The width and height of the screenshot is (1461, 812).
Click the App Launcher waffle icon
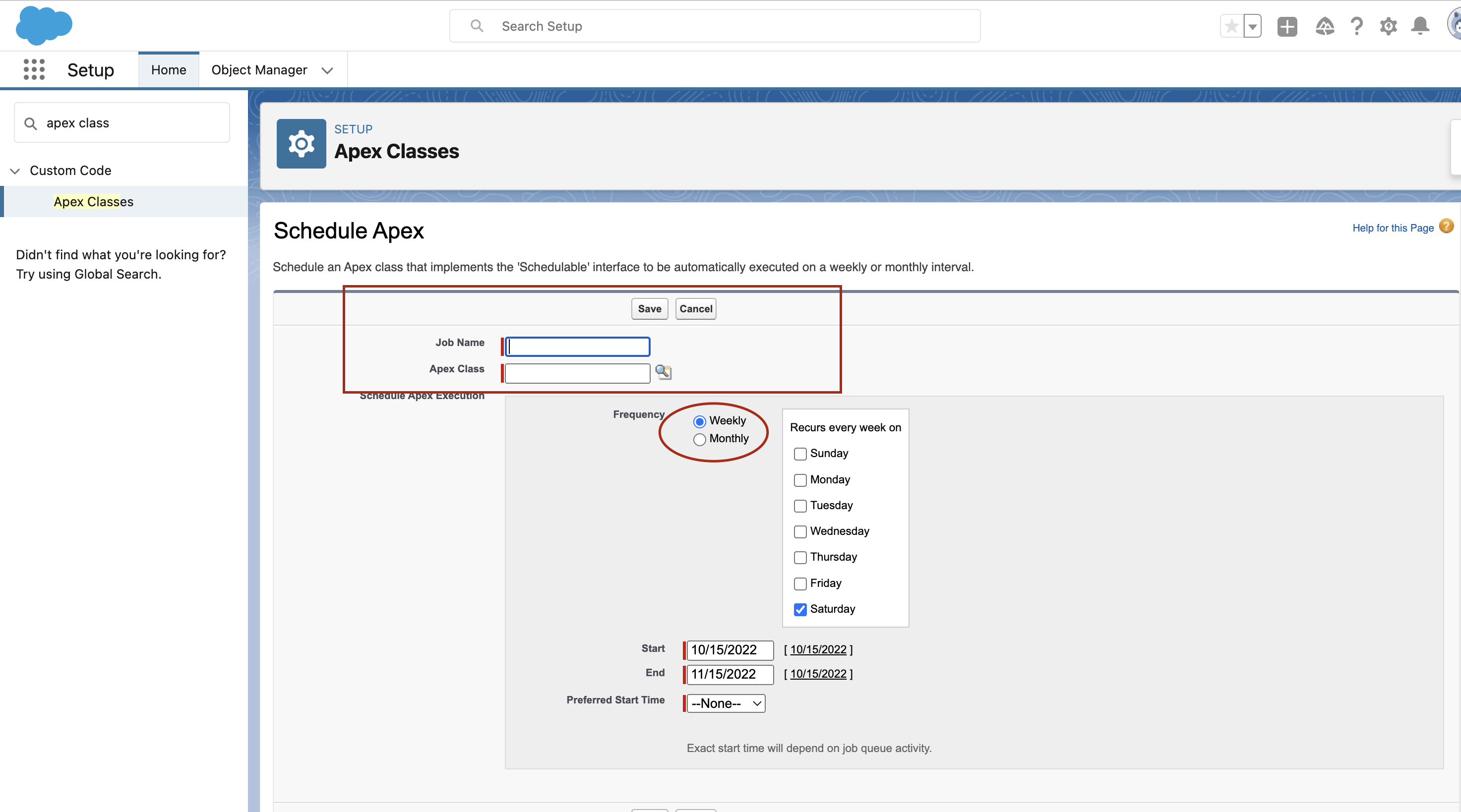click(x=33, y=69)
